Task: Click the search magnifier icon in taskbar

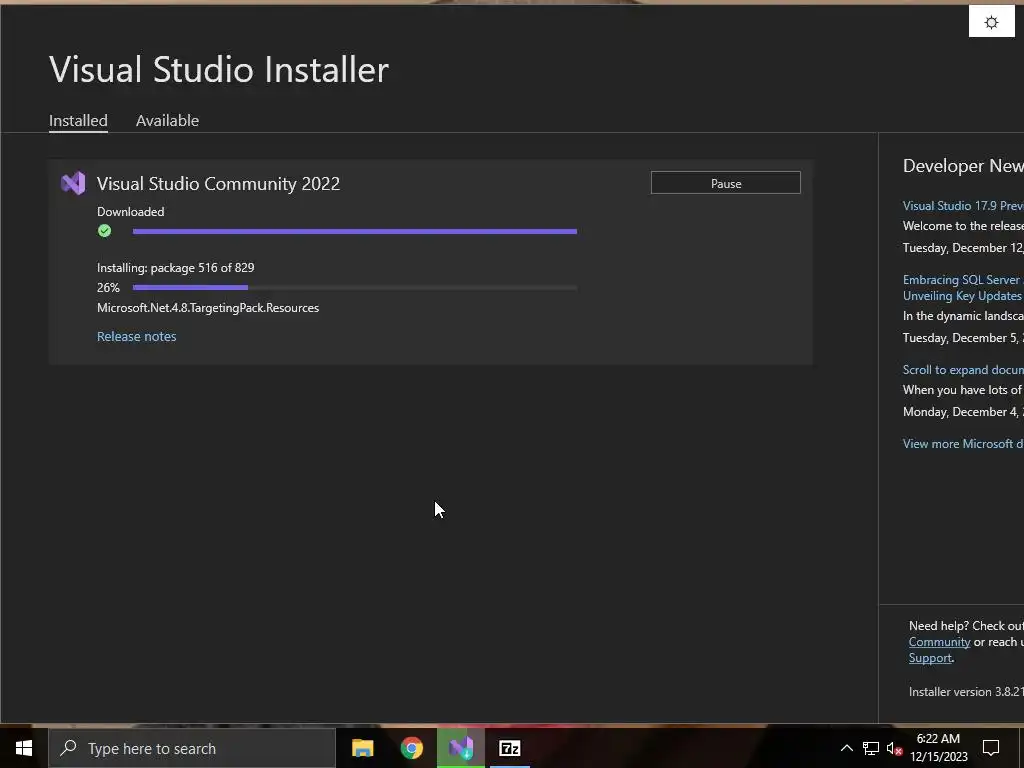Action: coord(68,748)
